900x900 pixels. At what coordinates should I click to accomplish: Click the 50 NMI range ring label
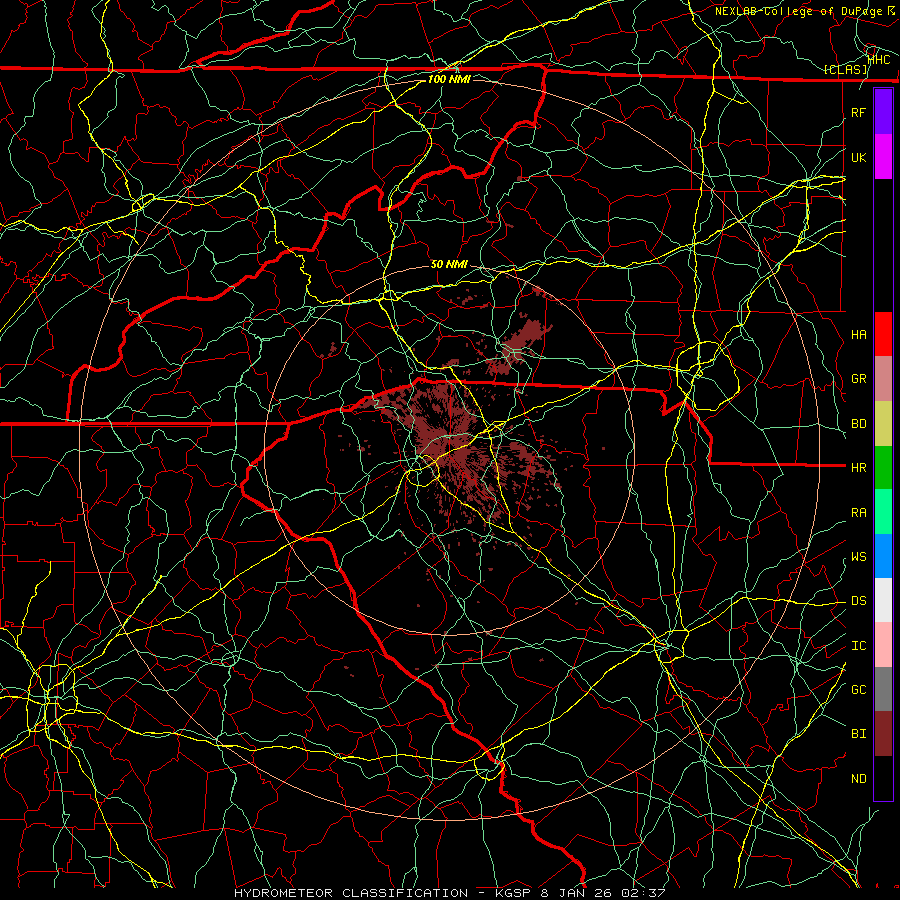pos(449,264)
